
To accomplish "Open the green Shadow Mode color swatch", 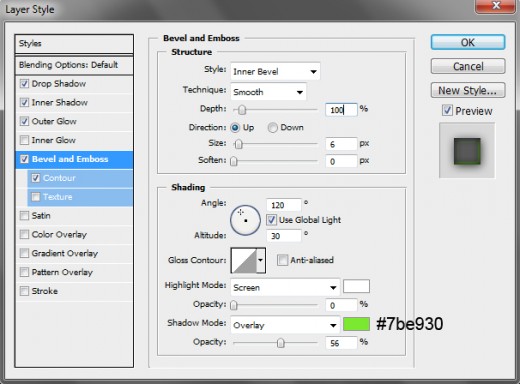I will pos(356,324).
